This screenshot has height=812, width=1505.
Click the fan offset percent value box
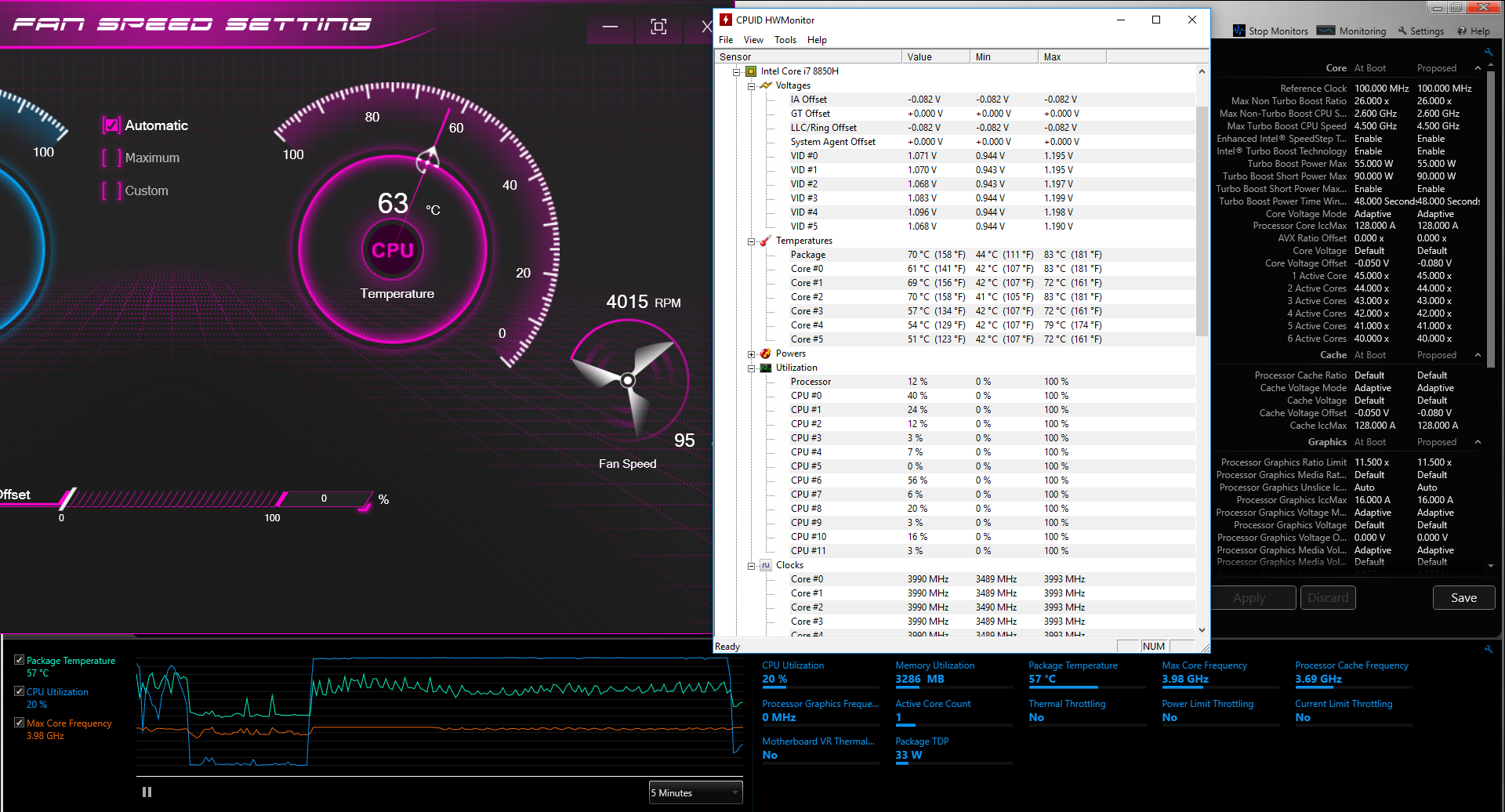click(x=324, y=498)
